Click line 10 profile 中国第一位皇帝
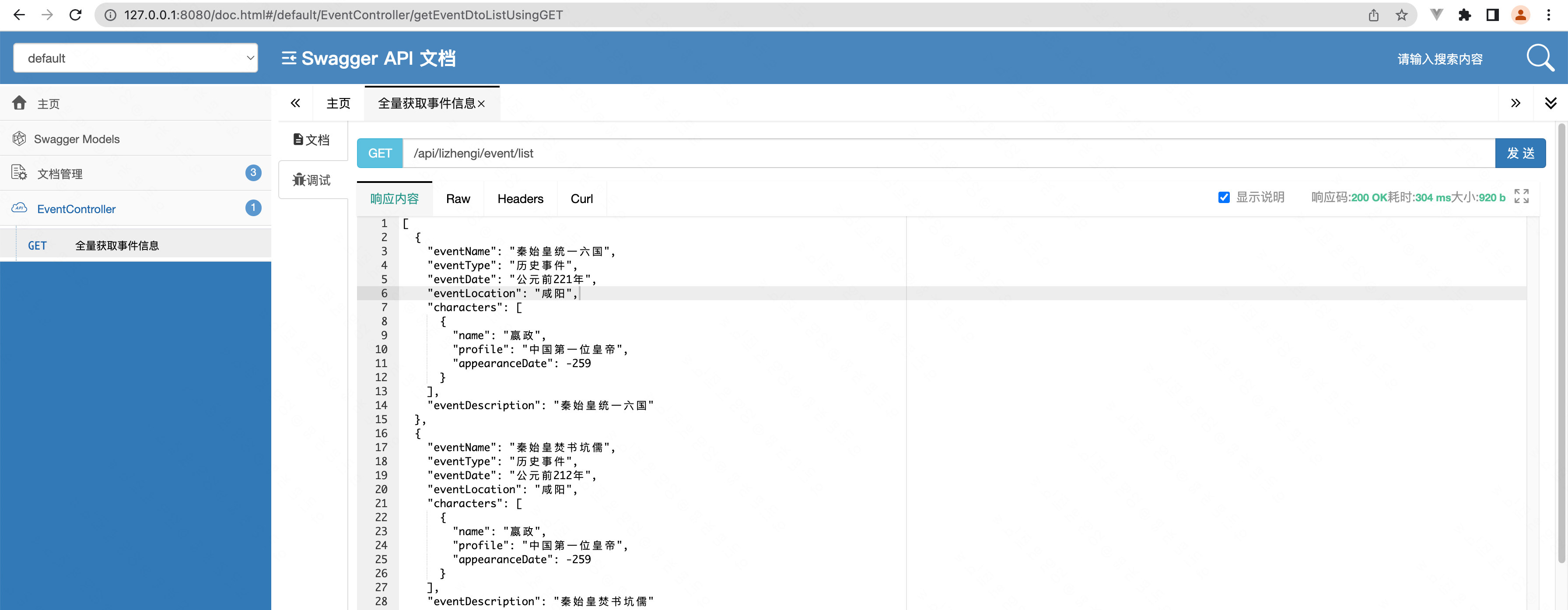 pyautogui.click(x=540, y=350)
